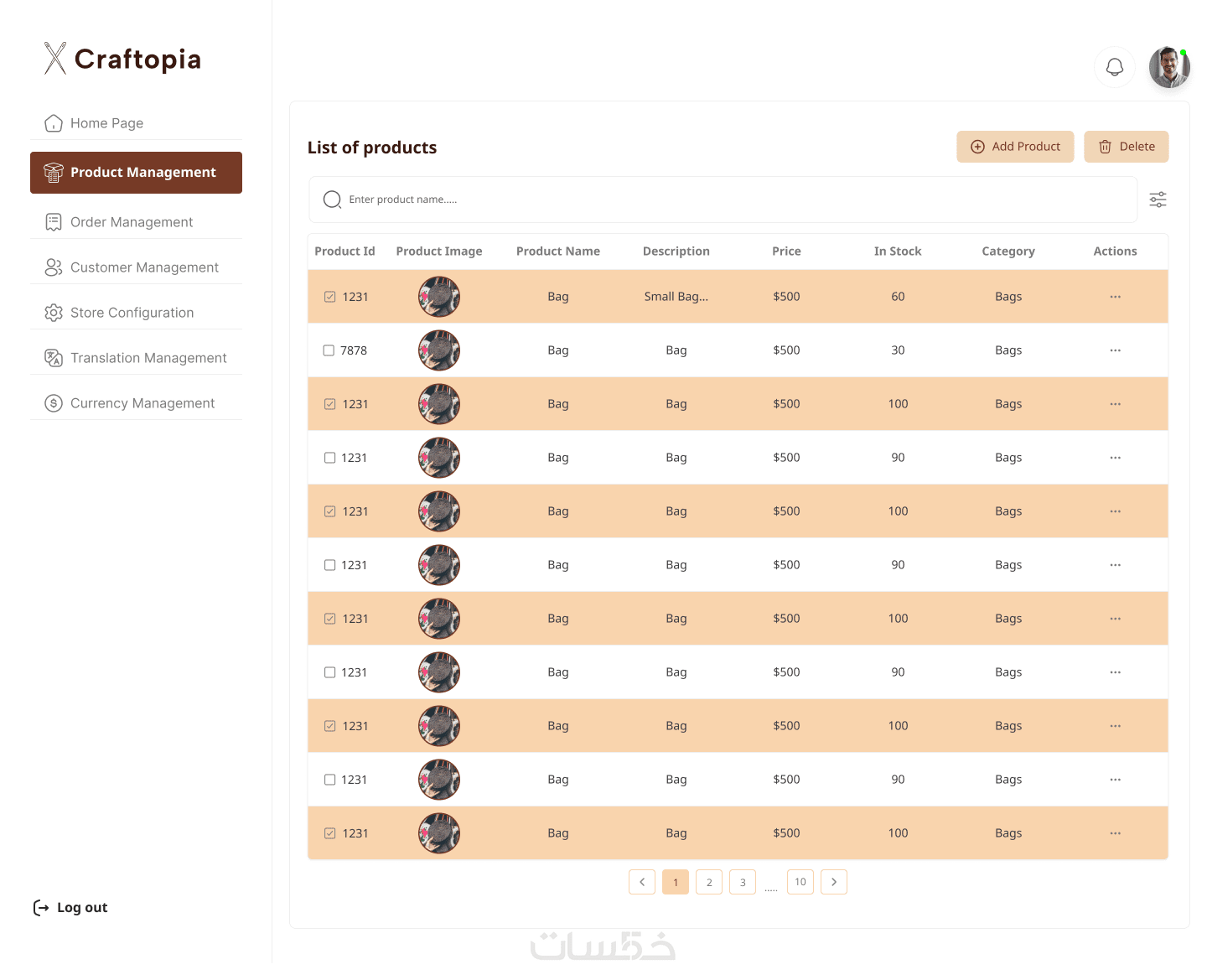Go to Customer Management section

144,267
